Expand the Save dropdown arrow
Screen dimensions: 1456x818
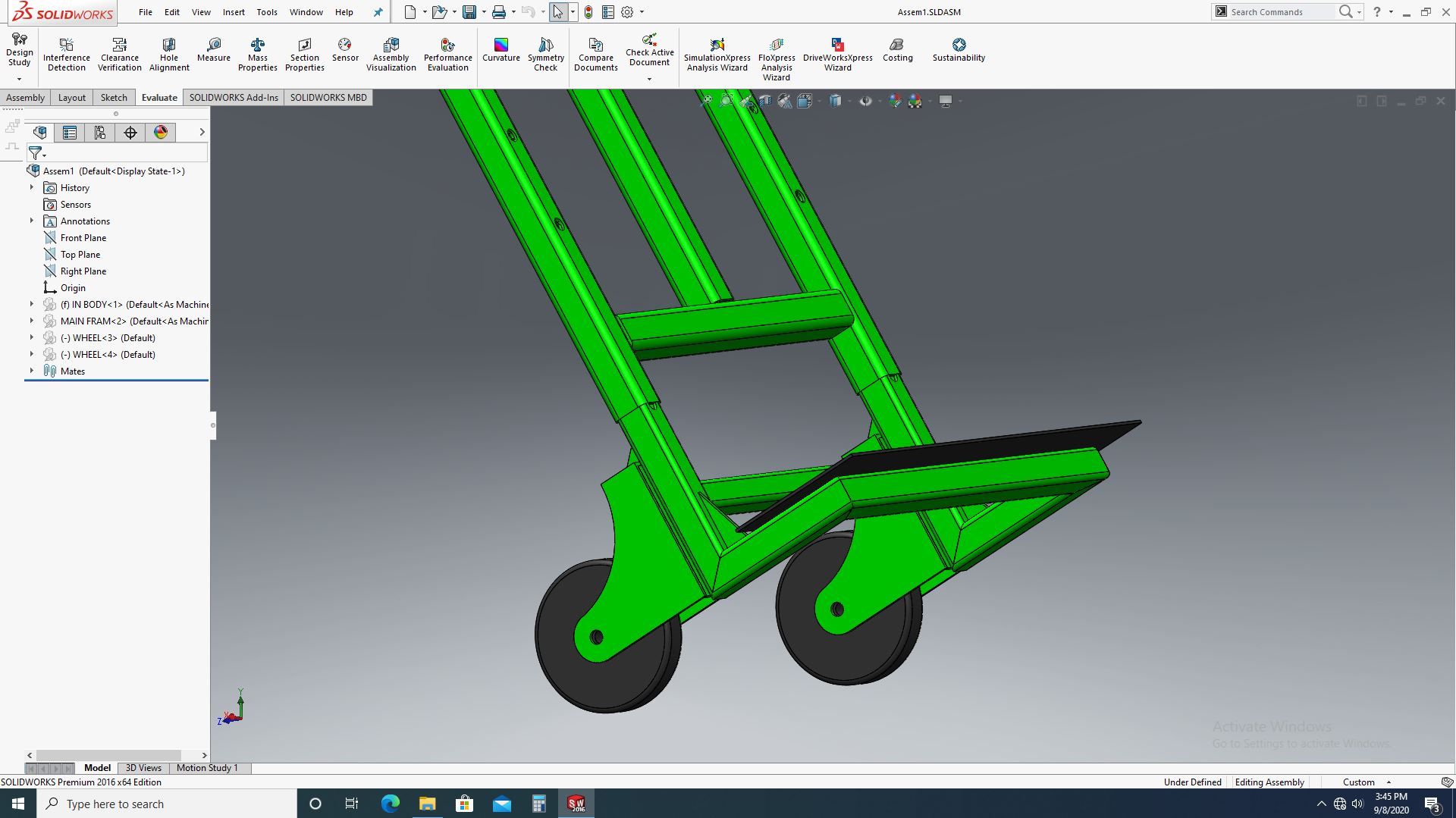pyautogui.click(x=484, y=12)
